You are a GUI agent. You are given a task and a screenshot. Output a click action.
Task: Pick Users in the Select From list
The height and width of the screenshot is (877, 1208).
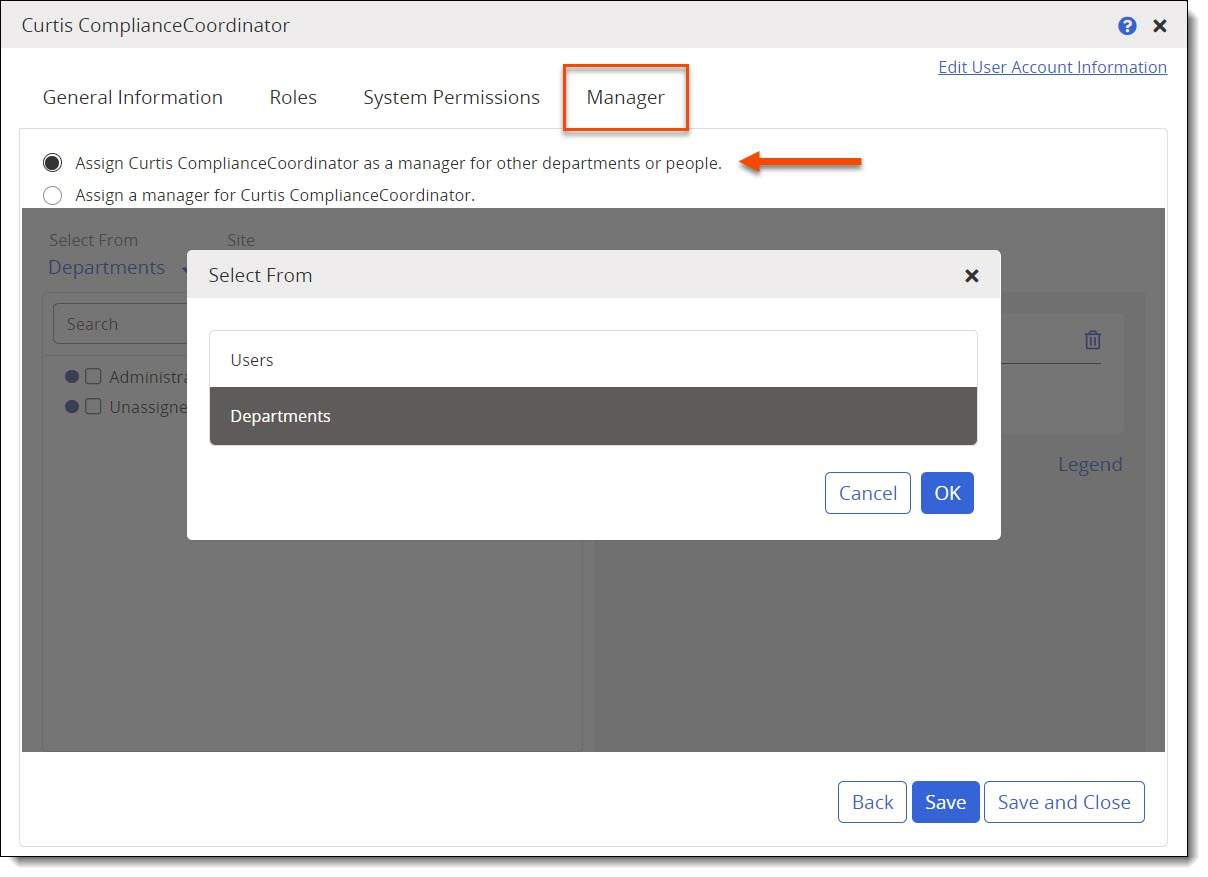pos(593,360)
